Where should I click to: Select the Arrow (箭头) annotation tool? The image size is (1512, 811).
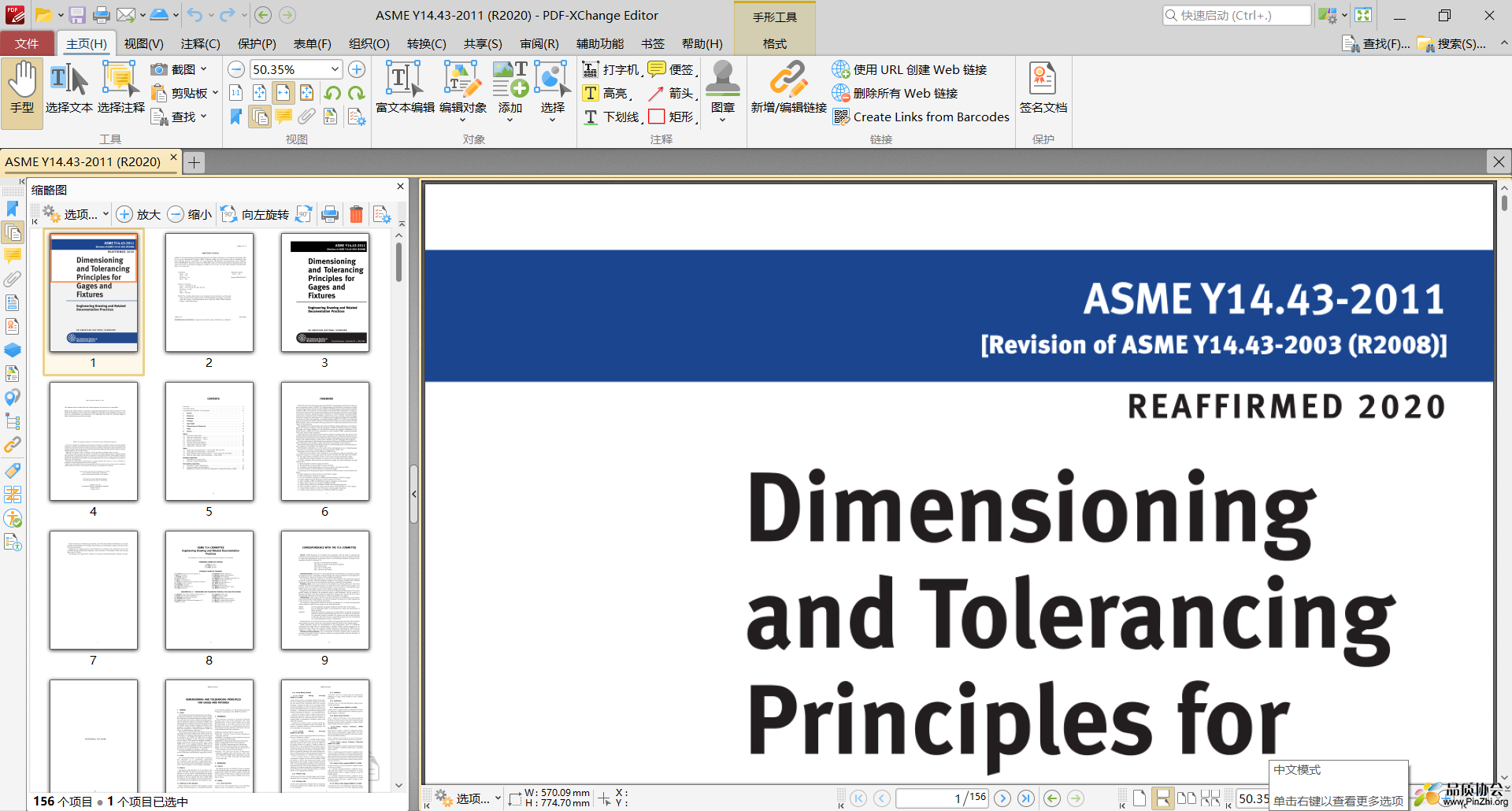tap(671, 93)
